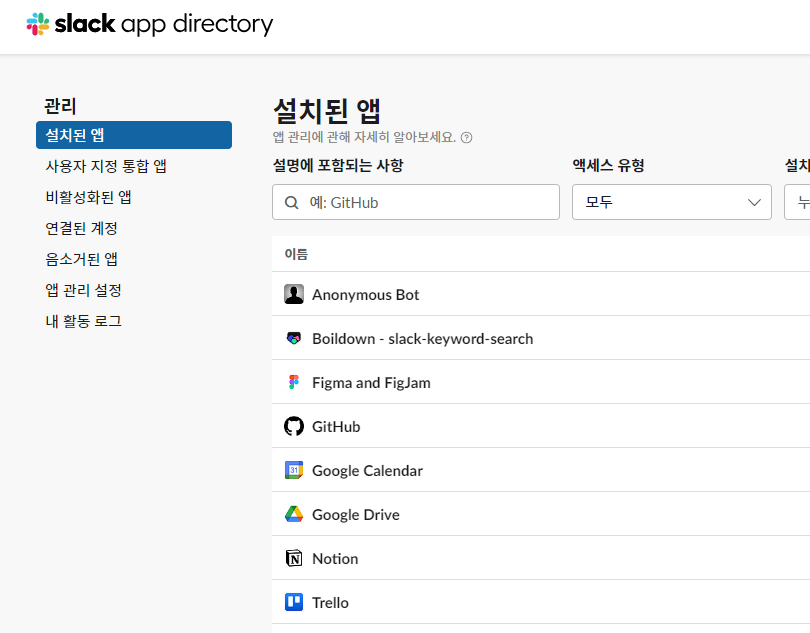
Task: Open 내 활동 로그 sidebar item
Action: [x=84, y=321]
